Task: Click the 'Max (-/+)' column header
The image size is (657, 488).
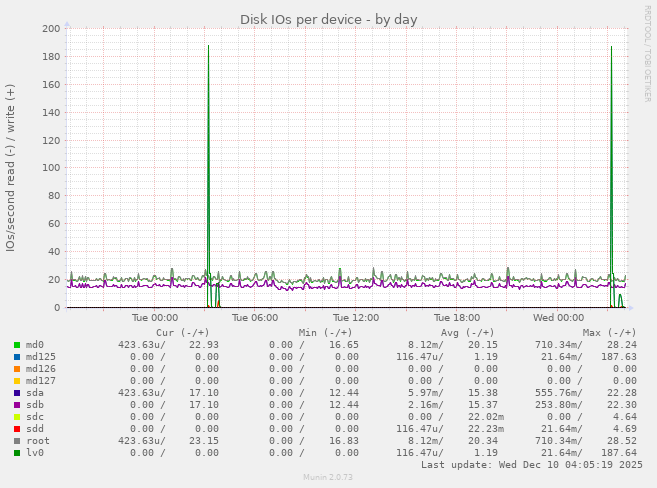Action: pos(609,333)
